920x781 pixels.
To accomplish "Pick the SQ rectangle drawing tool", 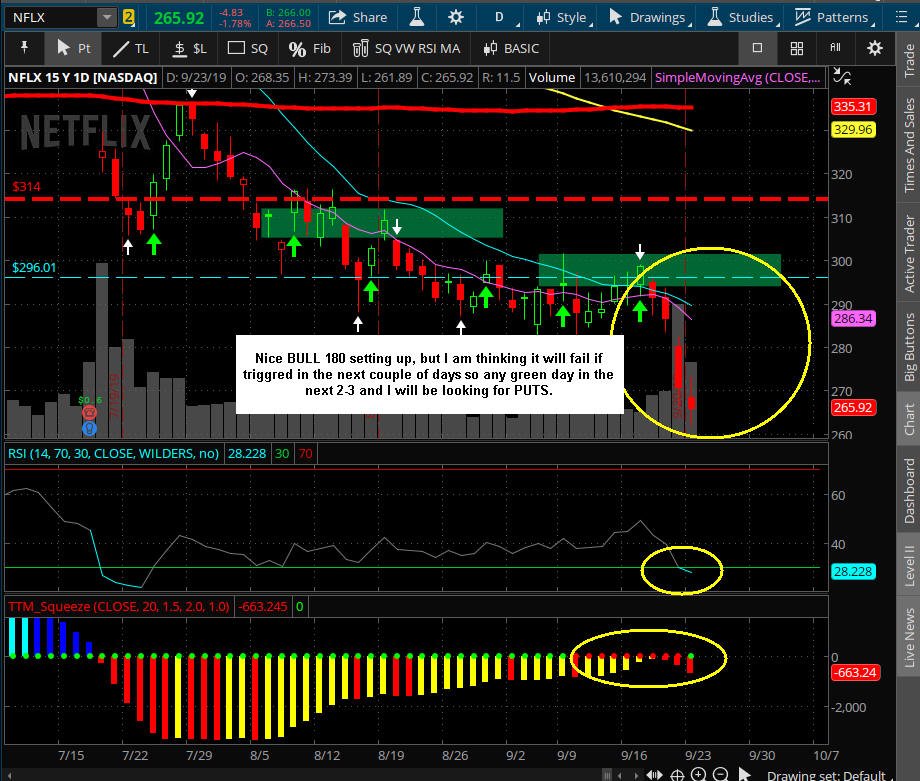I will (x=247, y=49).
